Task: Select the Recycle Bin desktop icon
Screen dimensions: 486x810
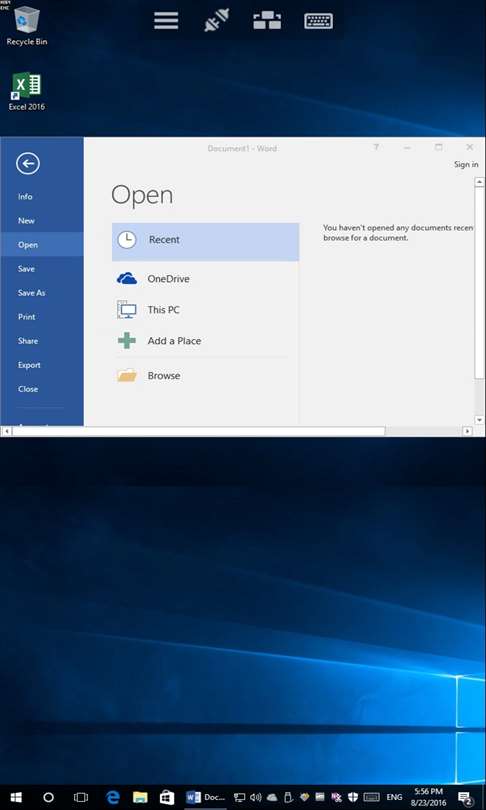Action: tap(27, 26)
